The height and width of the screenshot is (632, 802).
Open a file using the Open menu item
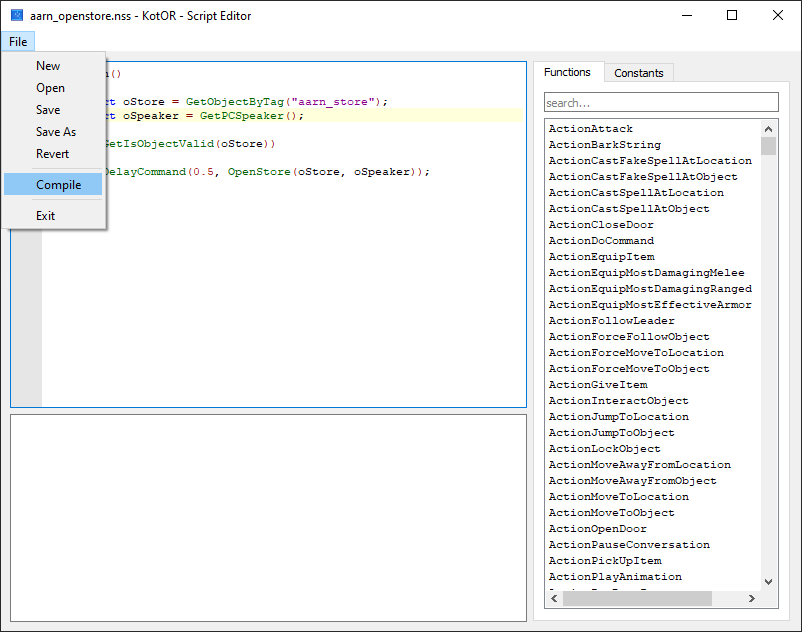pyautogui.click(x=50, y=87)
